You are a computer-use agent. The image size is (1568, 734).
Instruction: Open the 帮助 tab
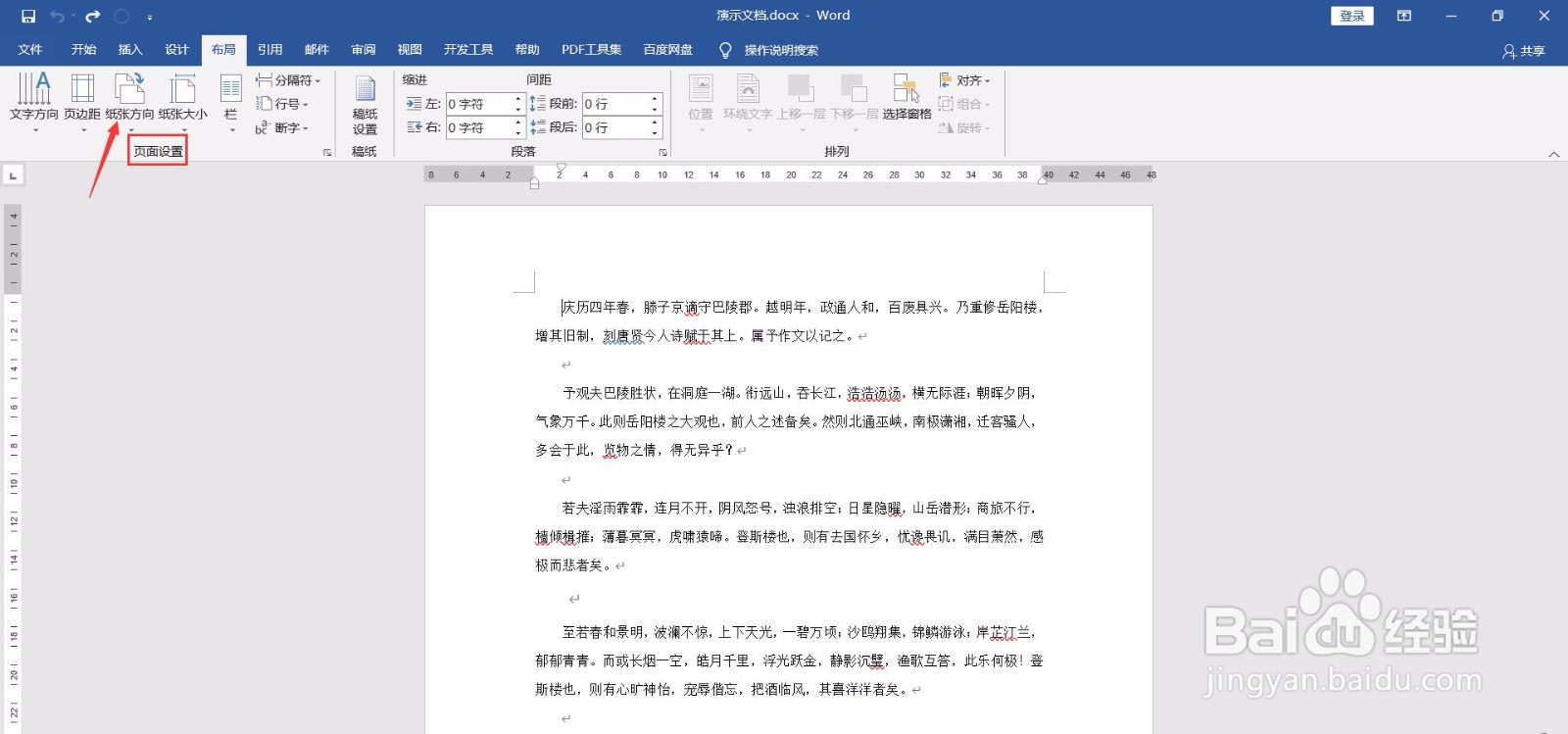527,50
